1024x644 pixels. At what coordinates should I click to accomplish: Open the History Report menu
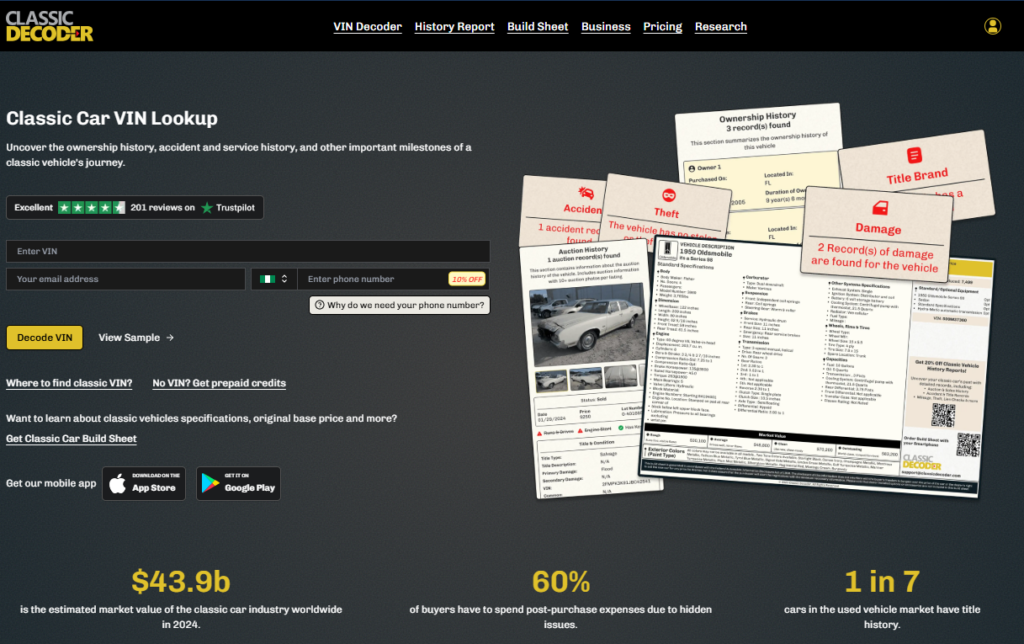(455, 27)
